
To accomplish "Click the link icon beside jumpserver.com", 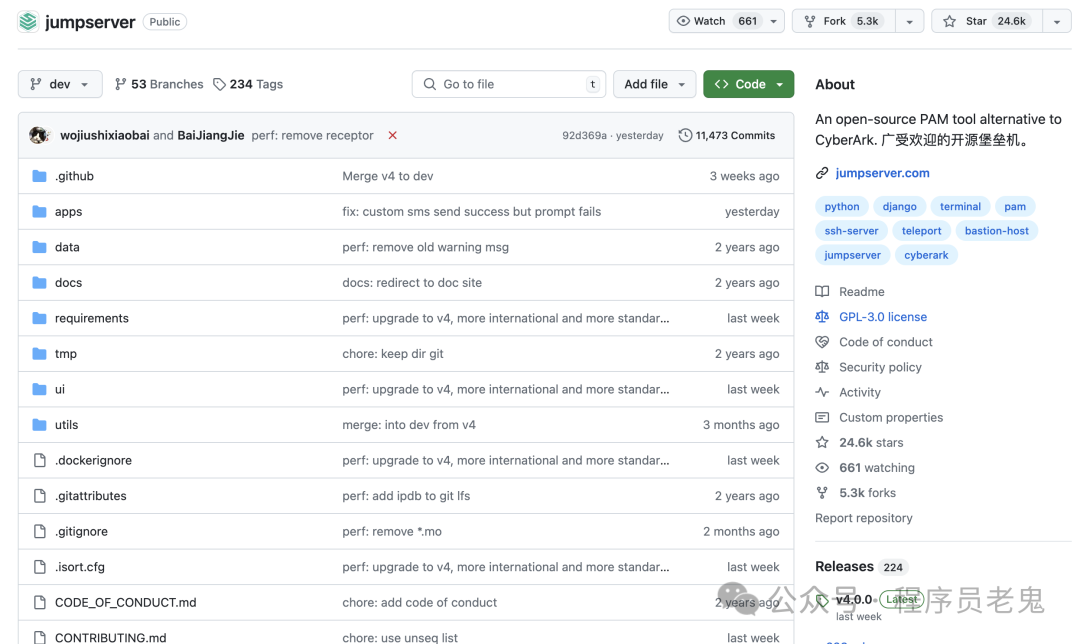I will [822, 173].
